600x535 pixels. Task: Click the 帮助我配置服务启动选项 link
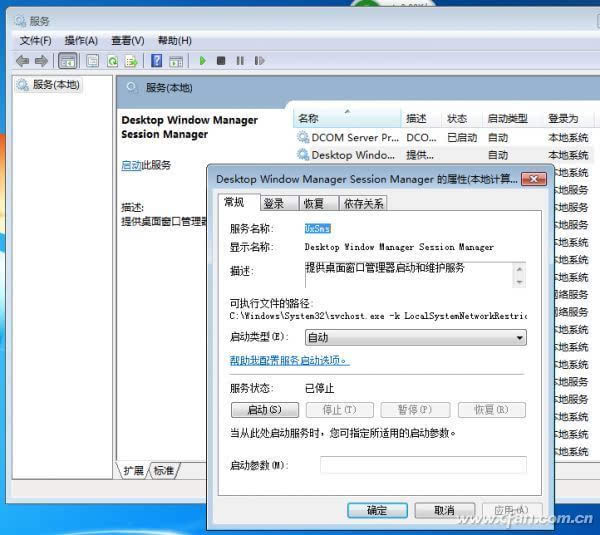pyautogui.click(x=289, y=360)
